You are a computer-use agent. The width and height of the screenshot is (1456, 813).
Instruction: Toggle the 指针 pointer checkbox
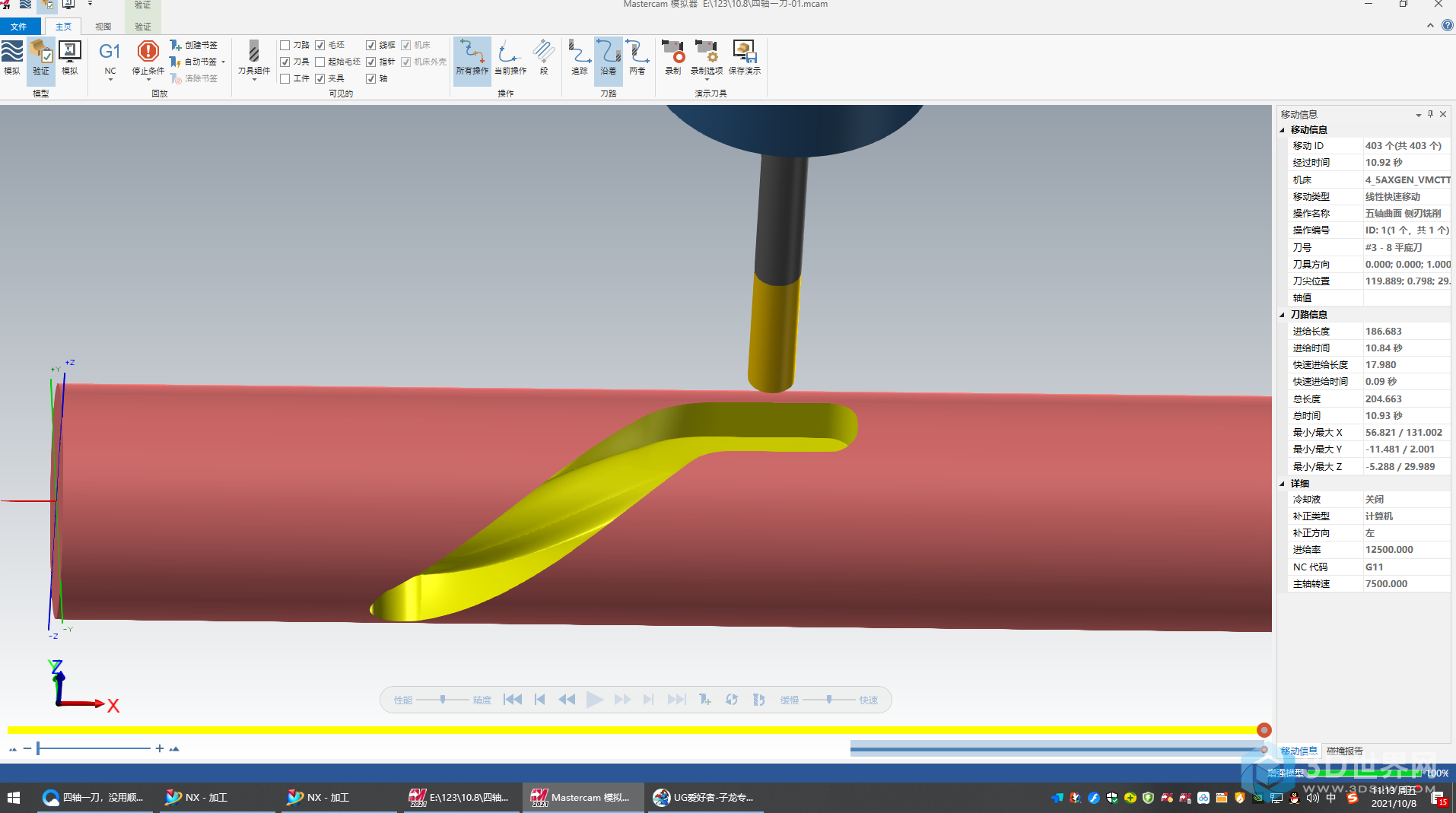click(371, 62)
